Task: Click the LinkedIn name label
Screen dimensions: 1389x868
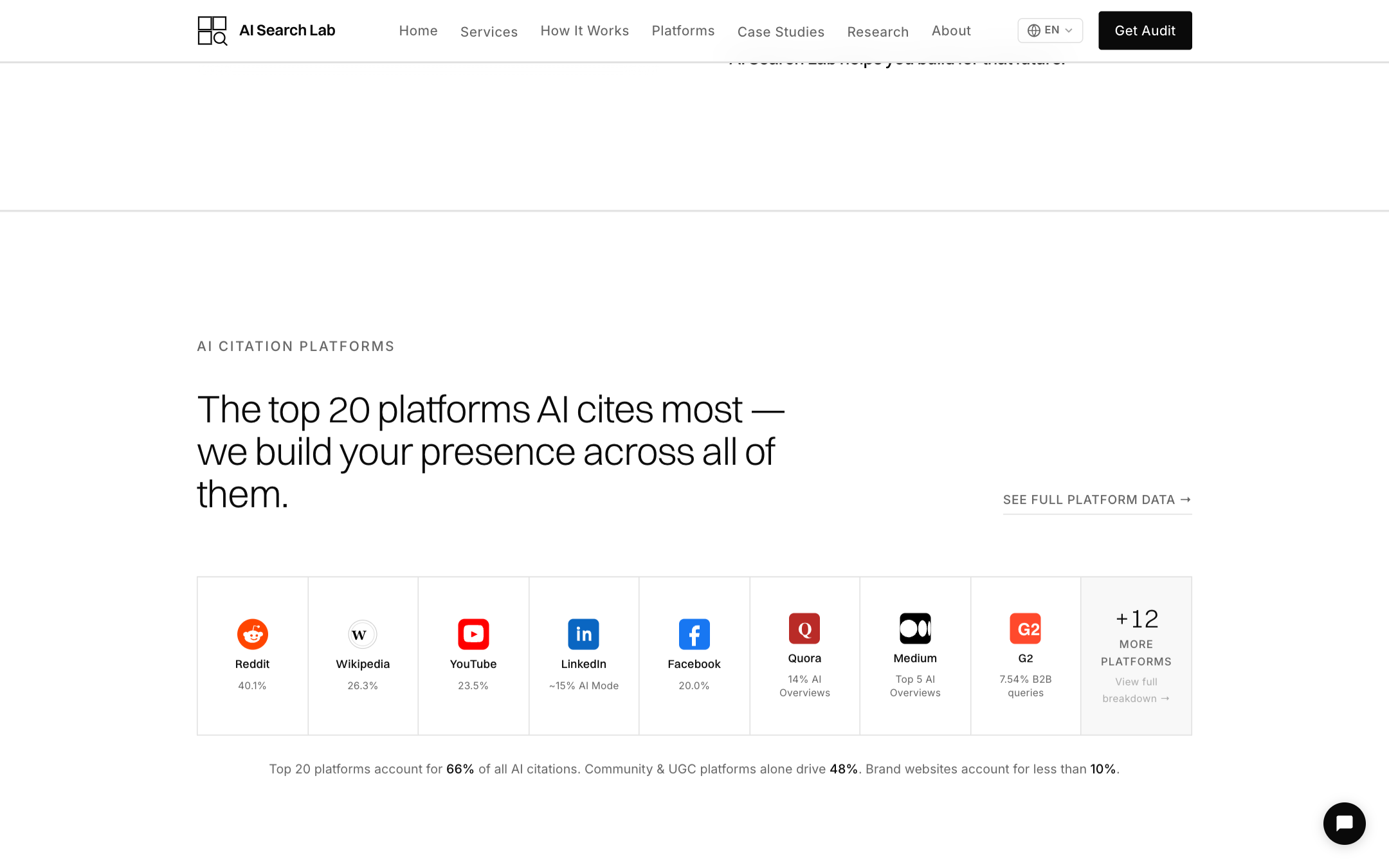Action: (x=584, y=664)
